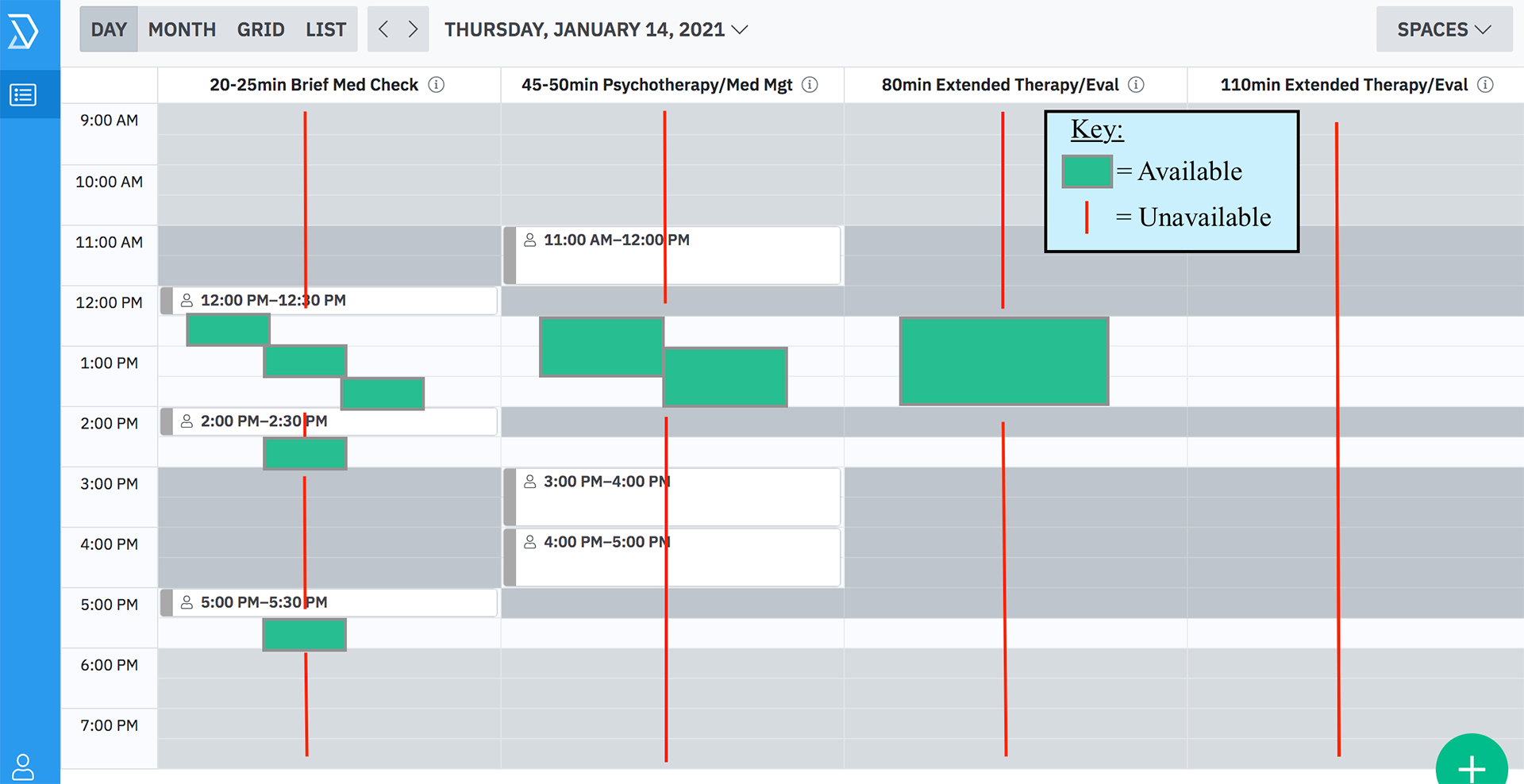Switch to Month view
The height and width of the screenshot is (784, 1524).
click(182, 29)
